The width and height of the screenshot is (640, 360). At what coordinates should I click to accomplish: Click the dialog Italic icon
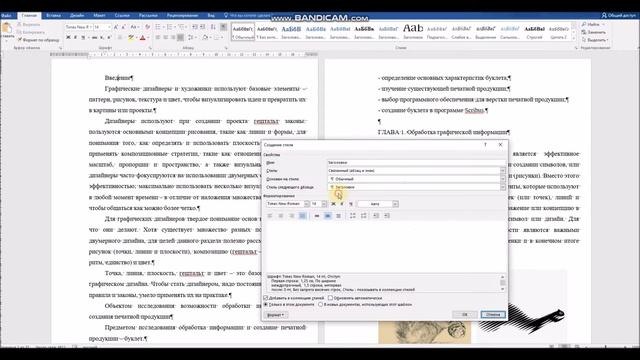[x=342, y=204]
